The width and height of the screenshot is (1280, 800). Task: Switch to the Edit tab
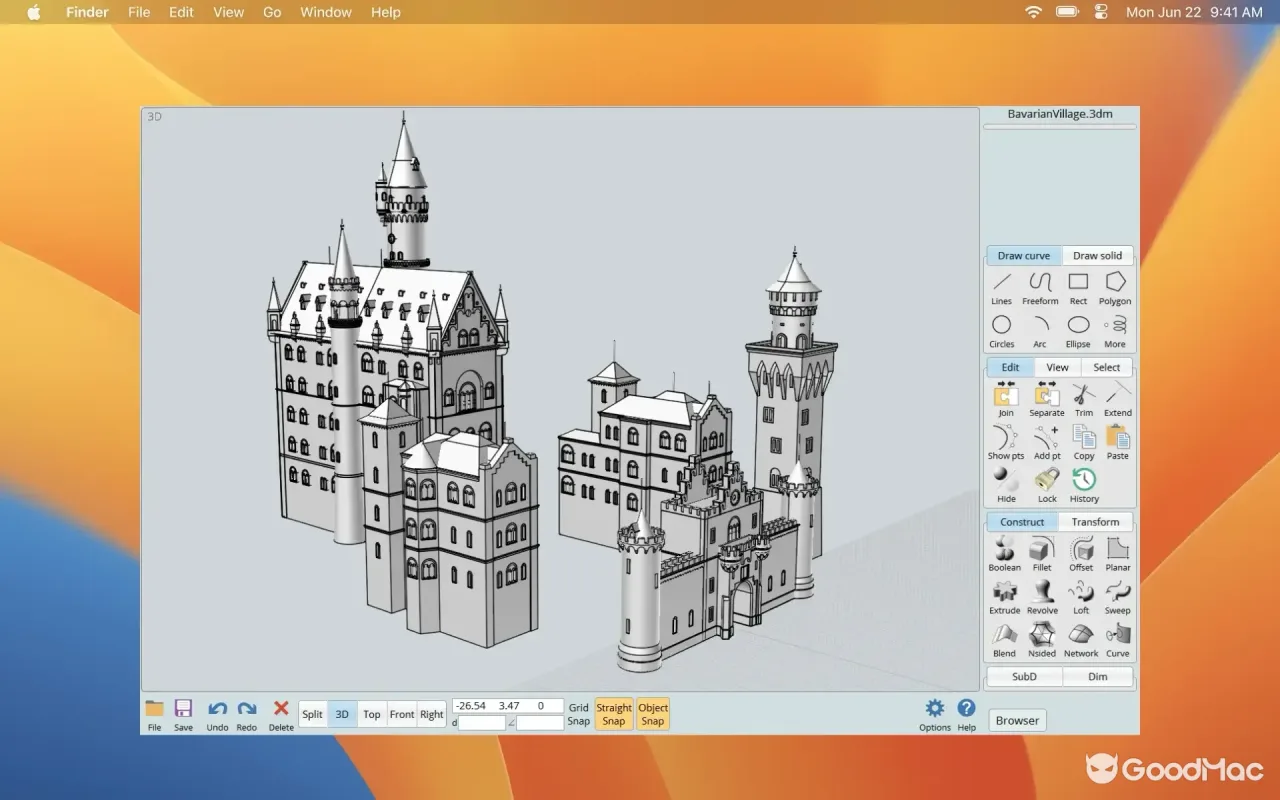[1010, 367]
